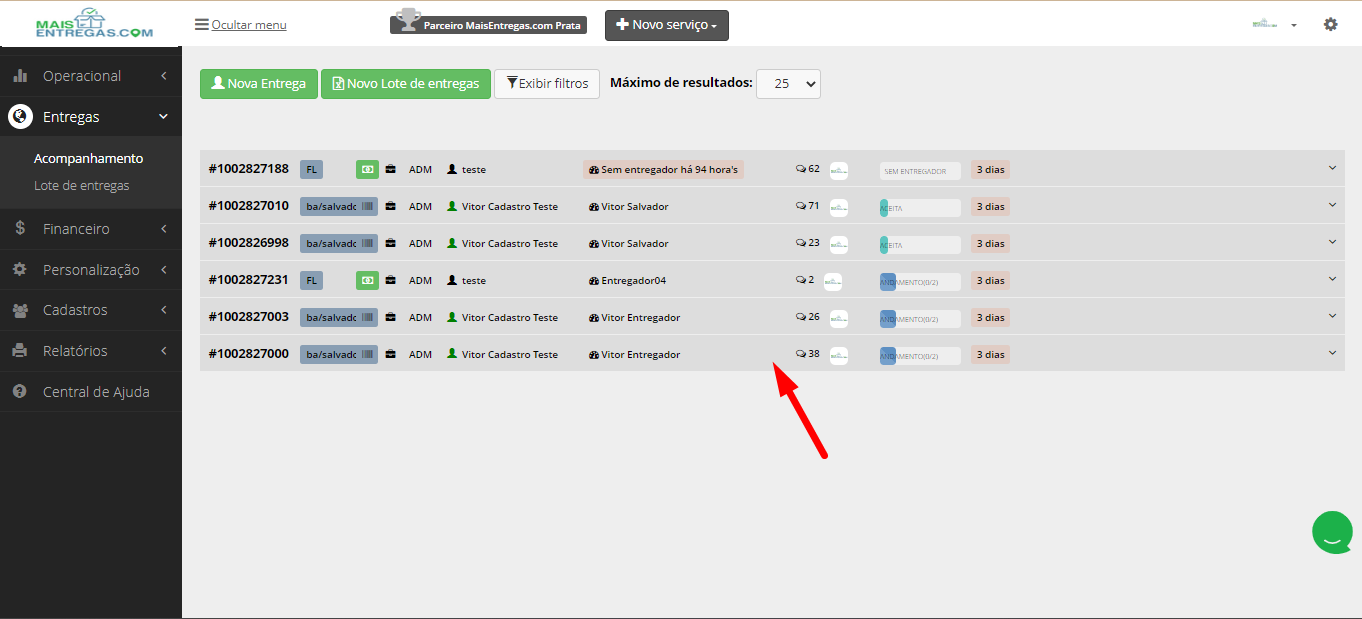Image resolution: width=1362 pixels, height=619 pixels.
Task: Open the Novo serviço dropdown
Action: 667,25
